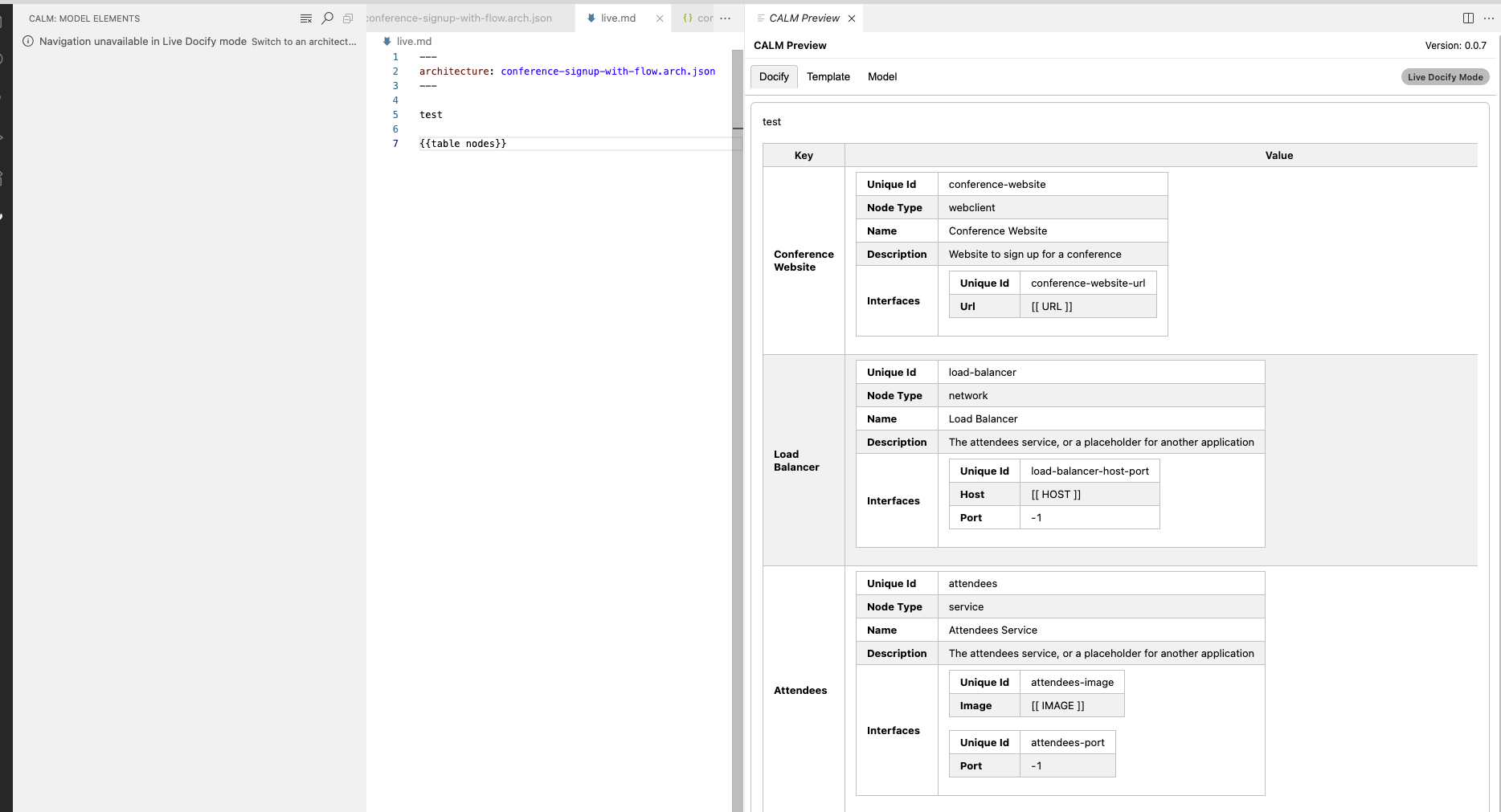Click the word 'test' on line 5
The height and width of the screenshot is (812, 1501).
(x=431, y=115)
